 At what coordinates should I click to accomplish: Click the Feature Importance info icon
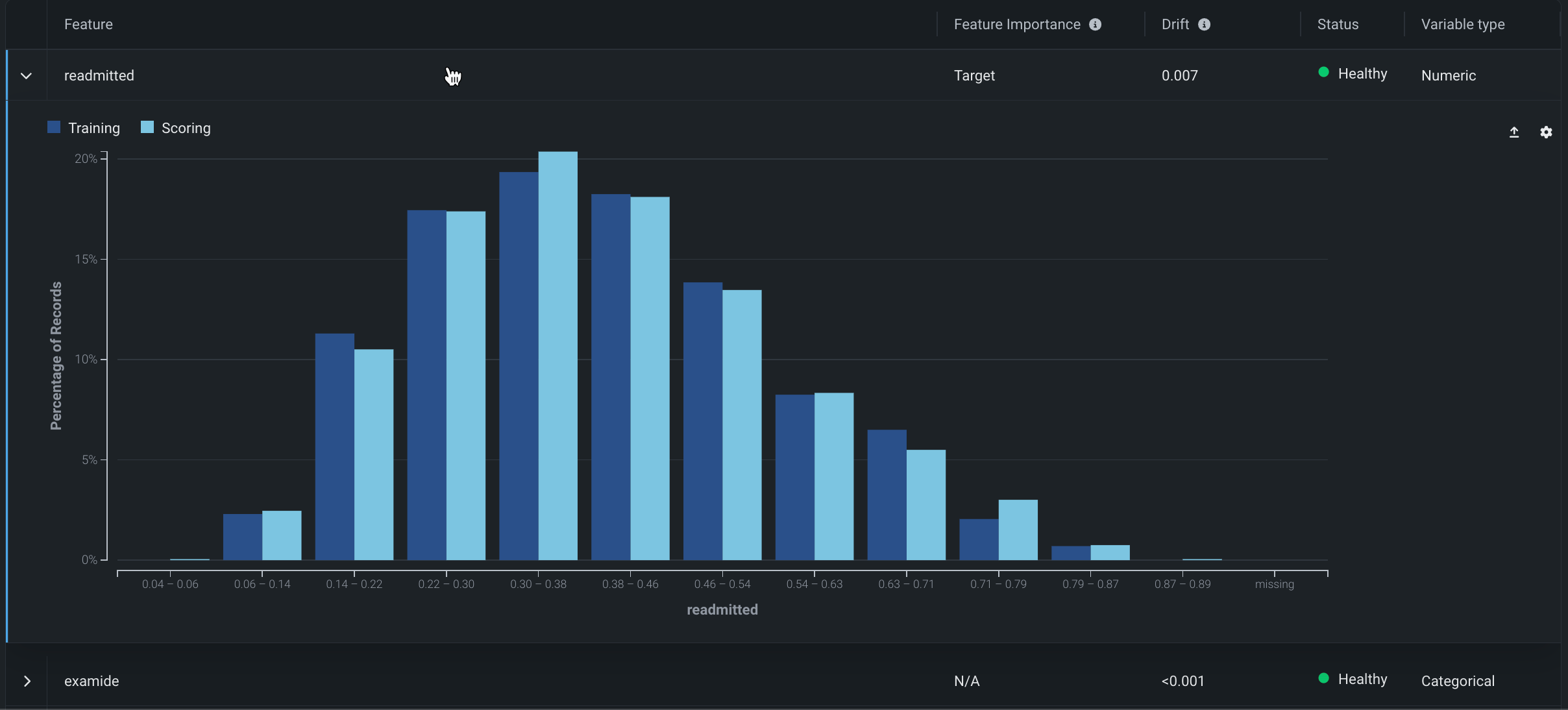(x=1095, y=25)
